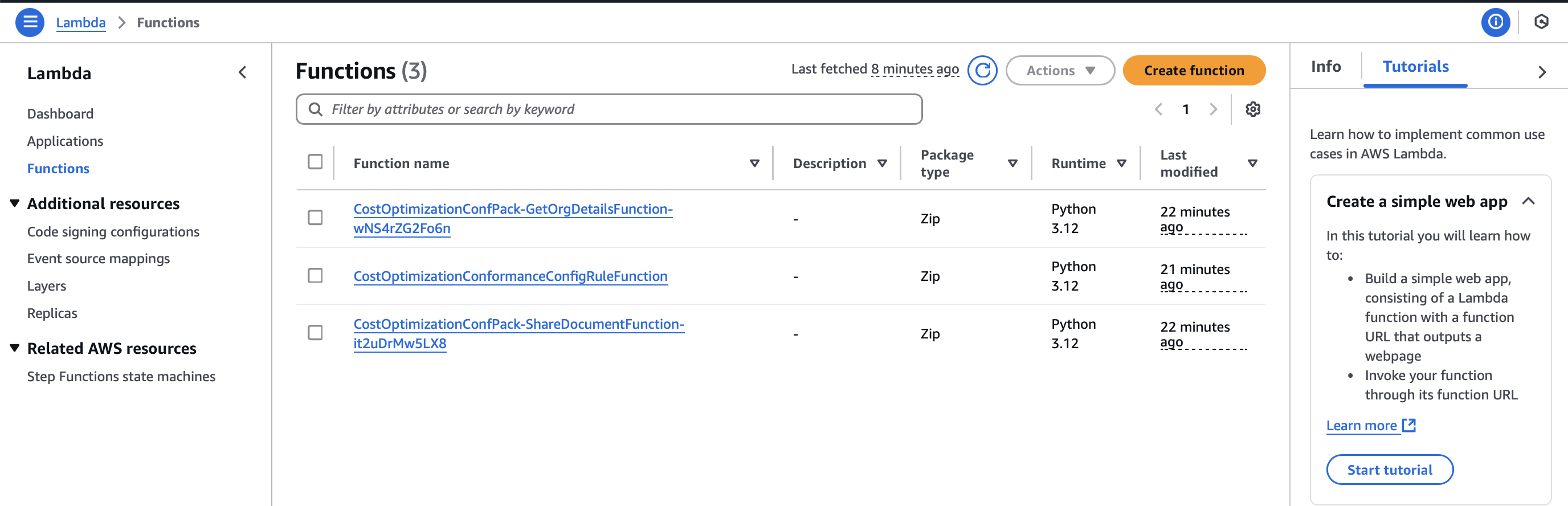This screenshot has height=506, width=1568.
Task: Click the search magnifier icon in the filter box
Action: pos(315,109)
